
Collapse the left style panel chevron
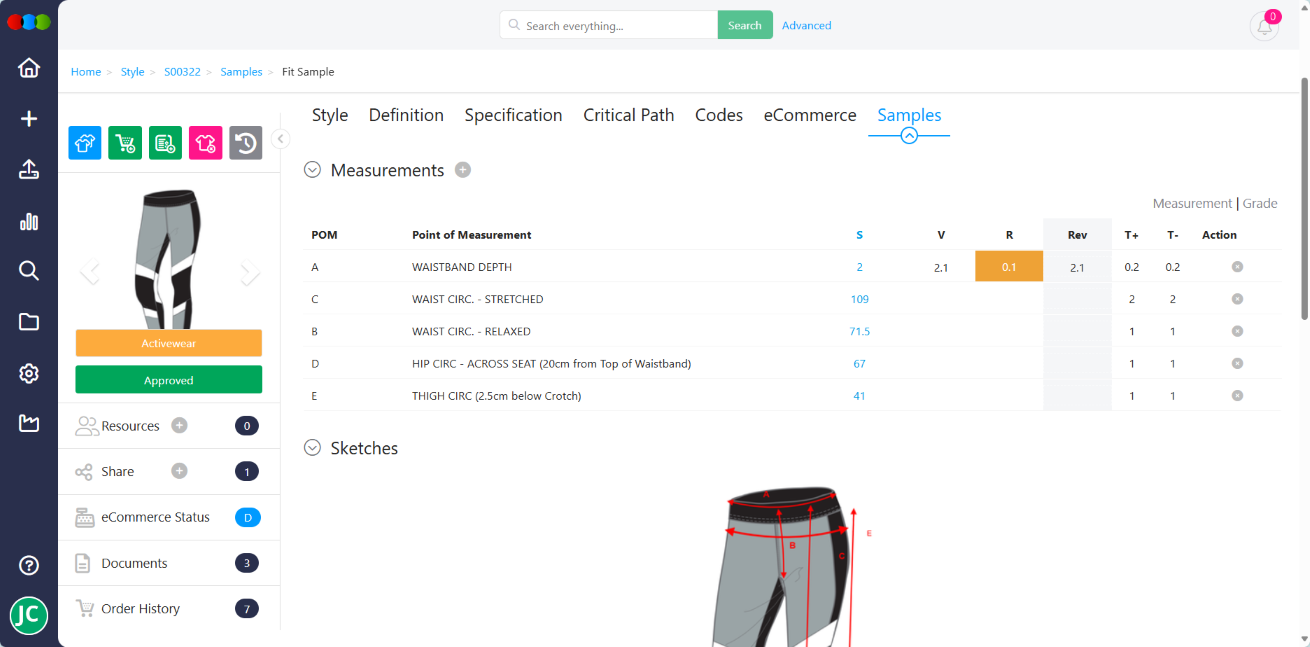click(281, 140)
